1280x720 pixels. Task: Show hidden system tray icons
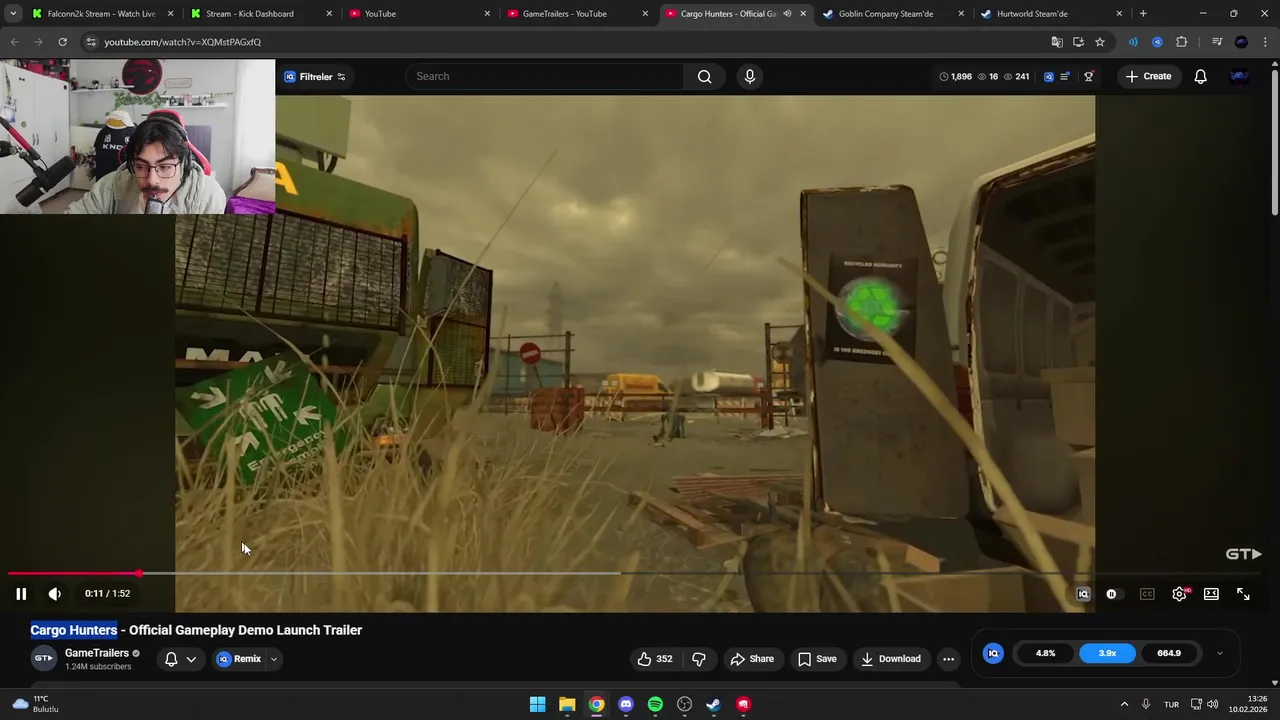pos(1124,704)
